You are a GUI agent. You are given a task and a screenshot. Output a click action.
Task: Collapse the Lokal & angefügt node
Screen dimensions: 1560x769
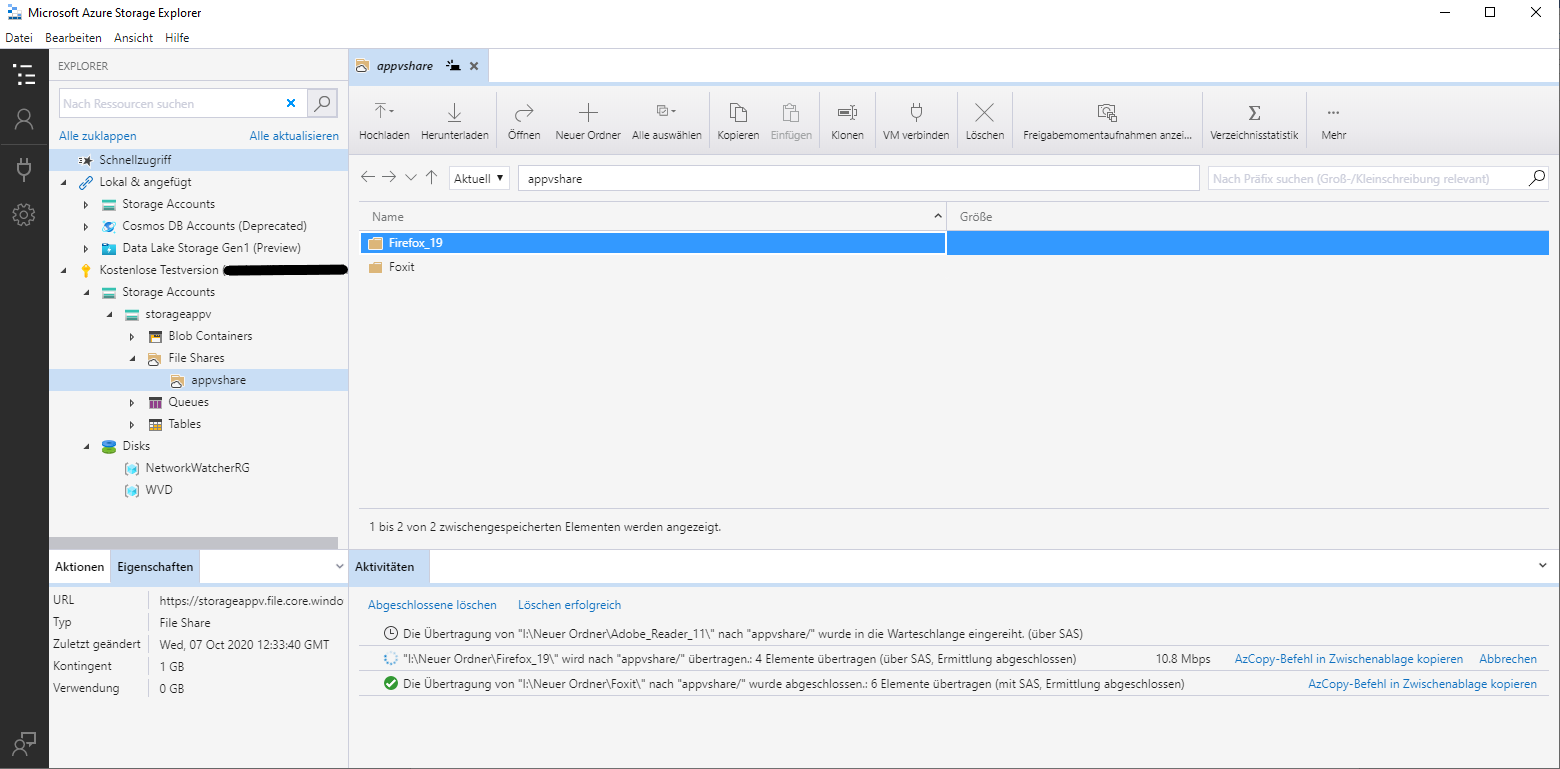point(64,182)
